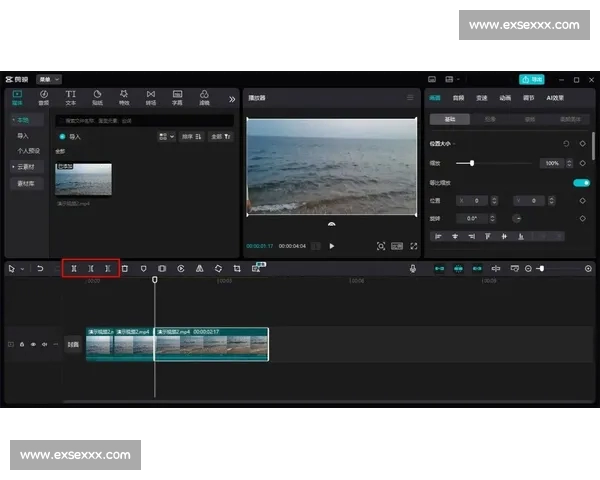Image resolution: width=600 pixels, height=480 pixels.
Task: Select the crop tool in timeline toolbar
Action: click(237, 268)
